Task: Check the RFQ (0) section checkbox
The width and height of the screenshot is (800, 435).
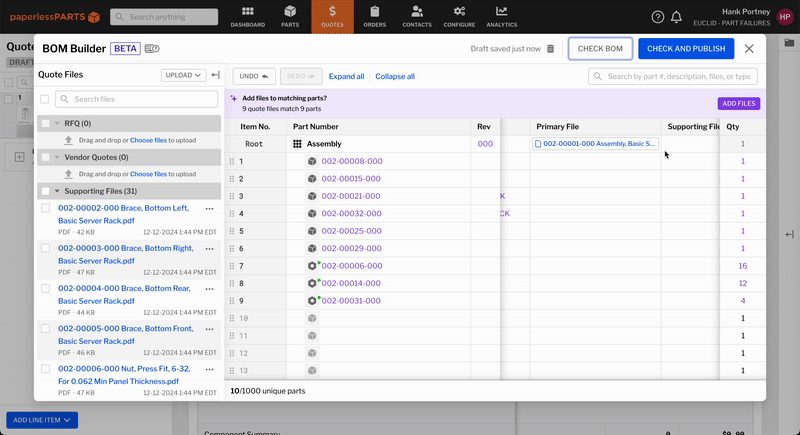Action: click(x=45, y=123)
